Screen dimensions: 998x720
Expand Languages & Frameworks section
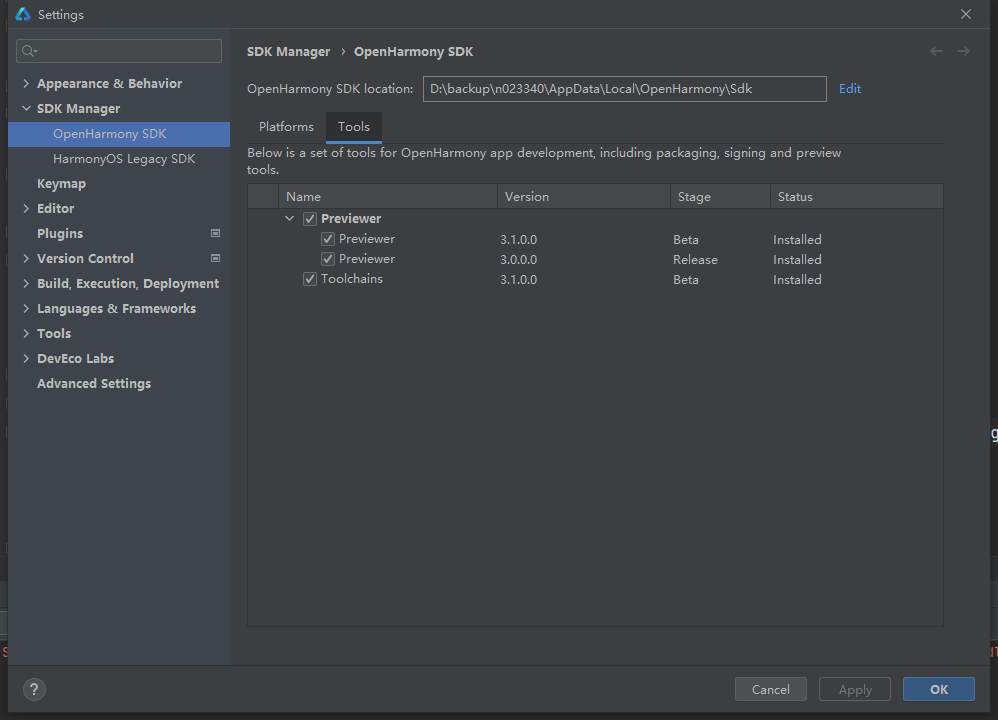(26, 308)
